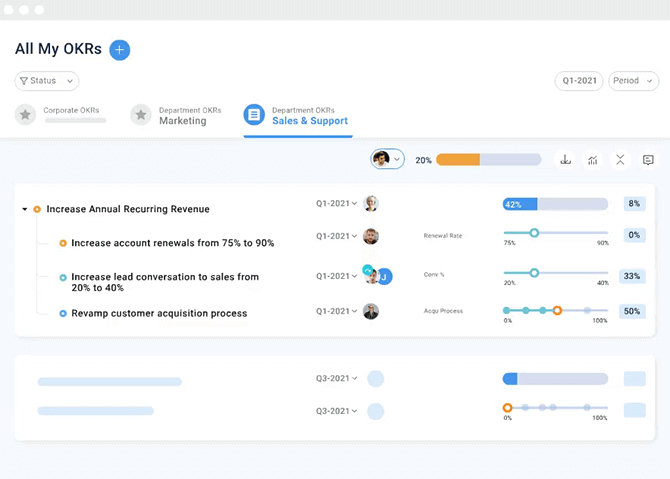Click the Sales & Support document icon
Screen dimensions: 670x479
point(254,115)
